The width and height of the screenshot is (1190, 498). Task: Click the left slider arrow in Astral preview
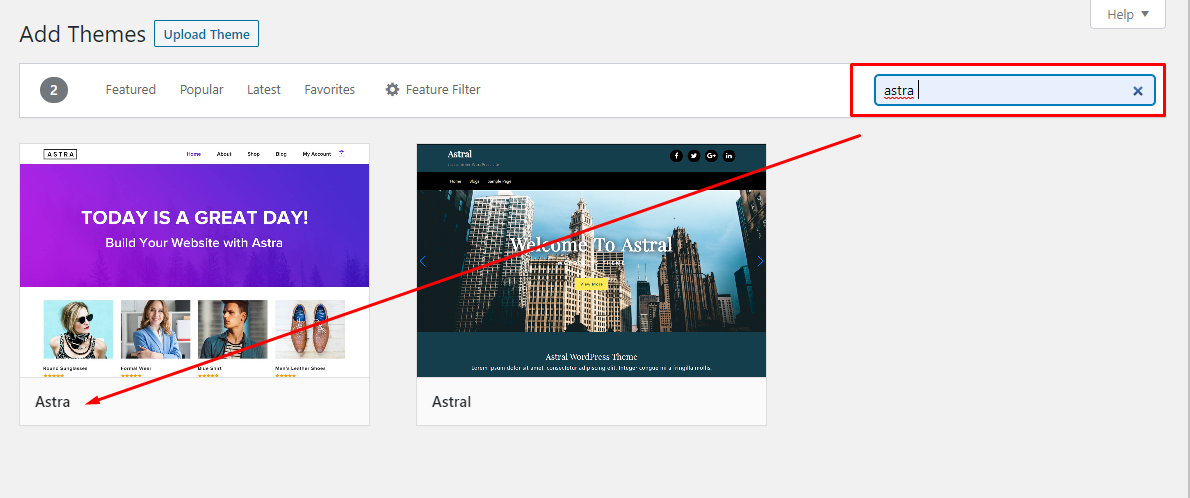click(423, 261)
